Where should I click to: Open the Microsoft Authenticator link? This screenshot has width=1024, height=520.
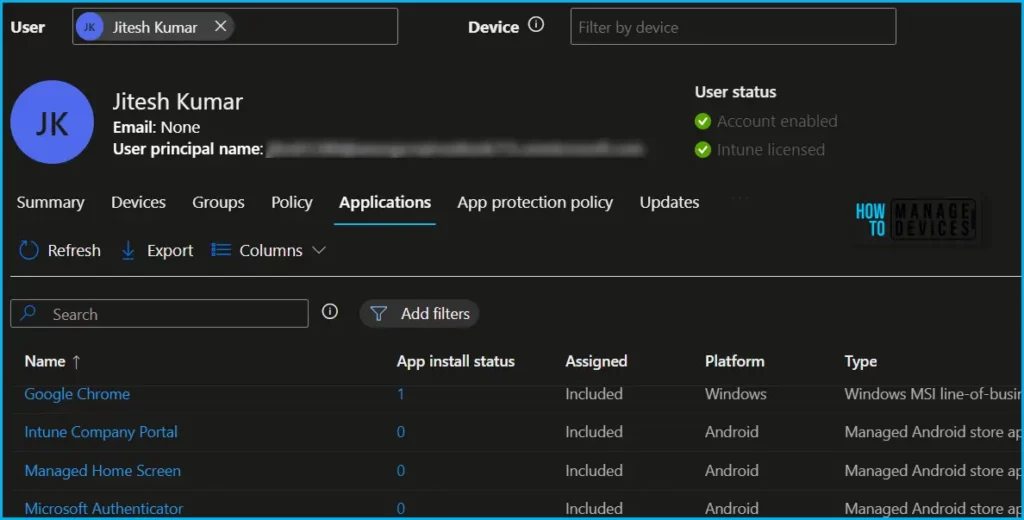pyautogui.click(x=104, y=508)
